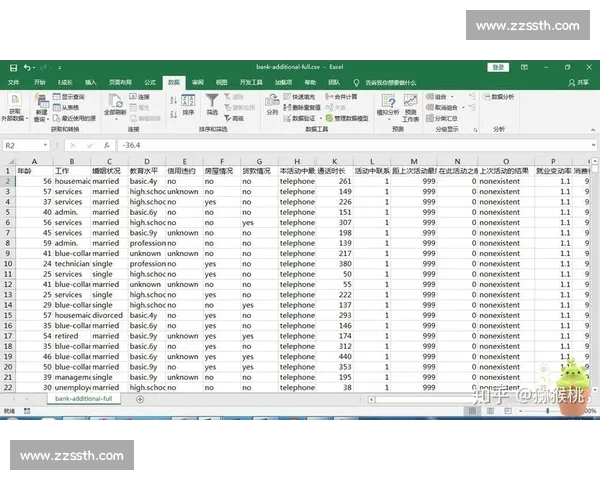Click the Refresh All (全部刷新) icon

(x=119, y=103)
